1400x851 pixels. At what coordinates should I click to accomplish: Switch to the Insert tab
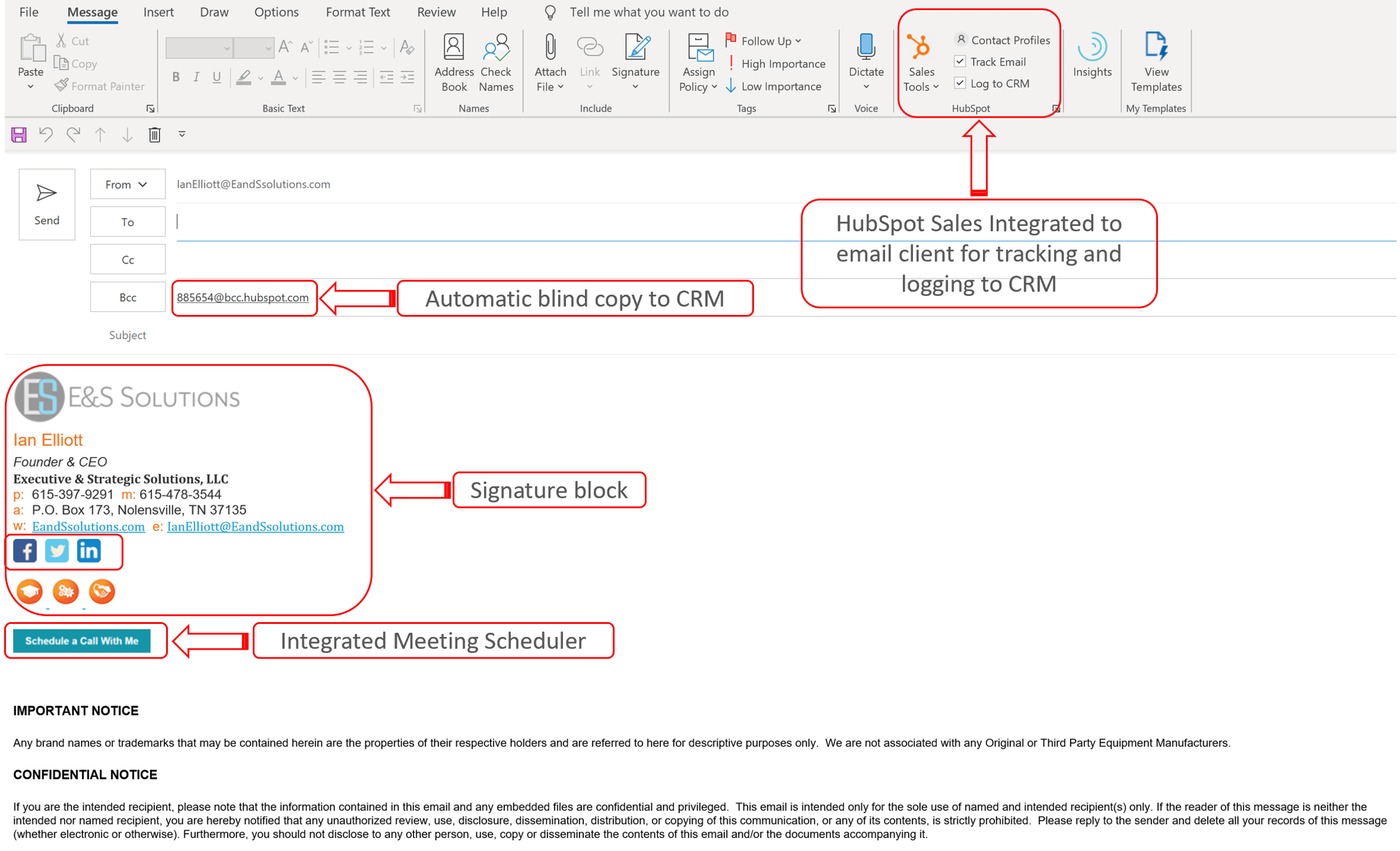[x=158, y=12]
